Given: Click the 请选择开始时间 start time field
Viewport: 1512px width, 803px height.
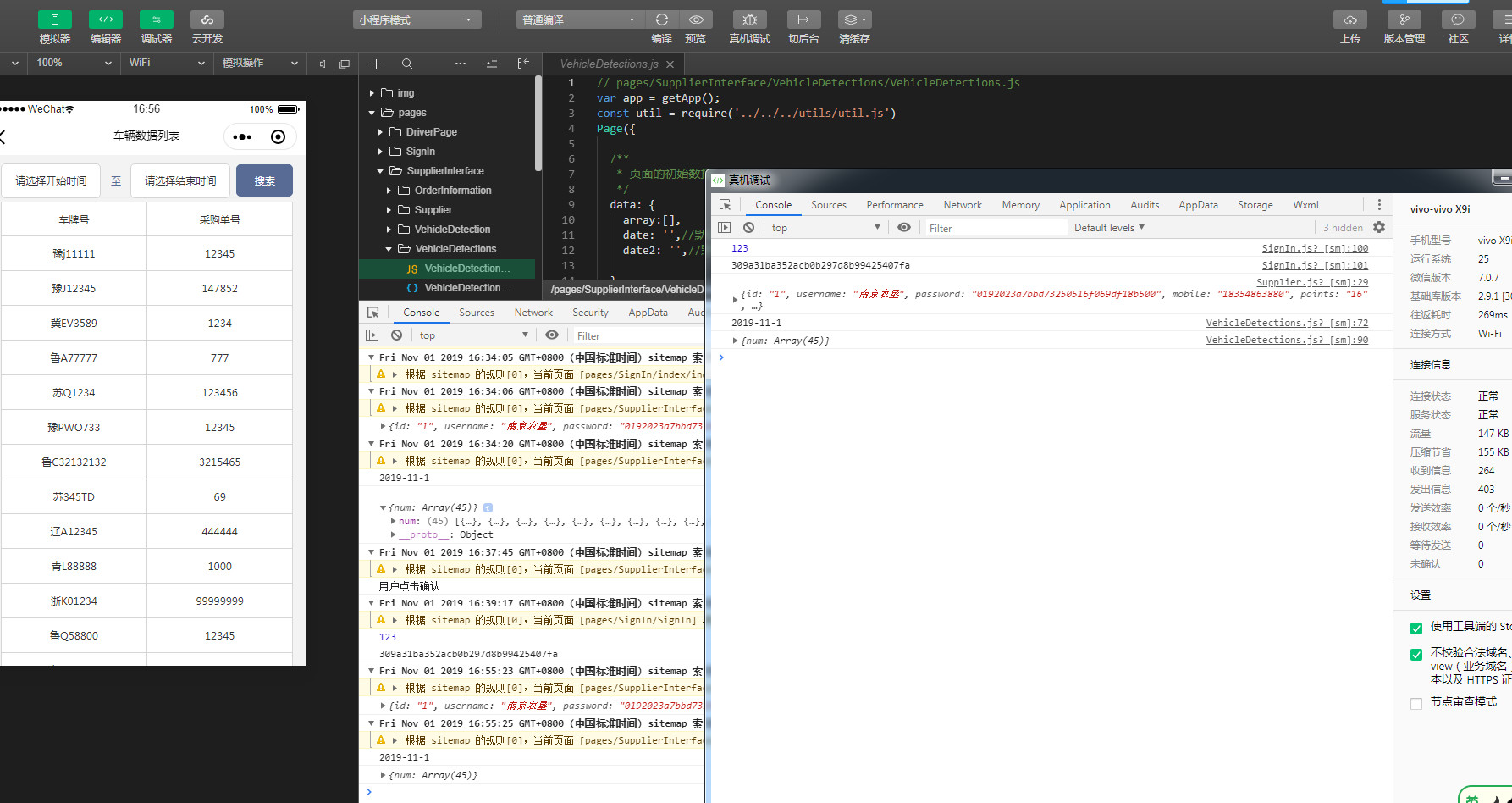Looking at the screenshot, I should click(x=51, y=180).
